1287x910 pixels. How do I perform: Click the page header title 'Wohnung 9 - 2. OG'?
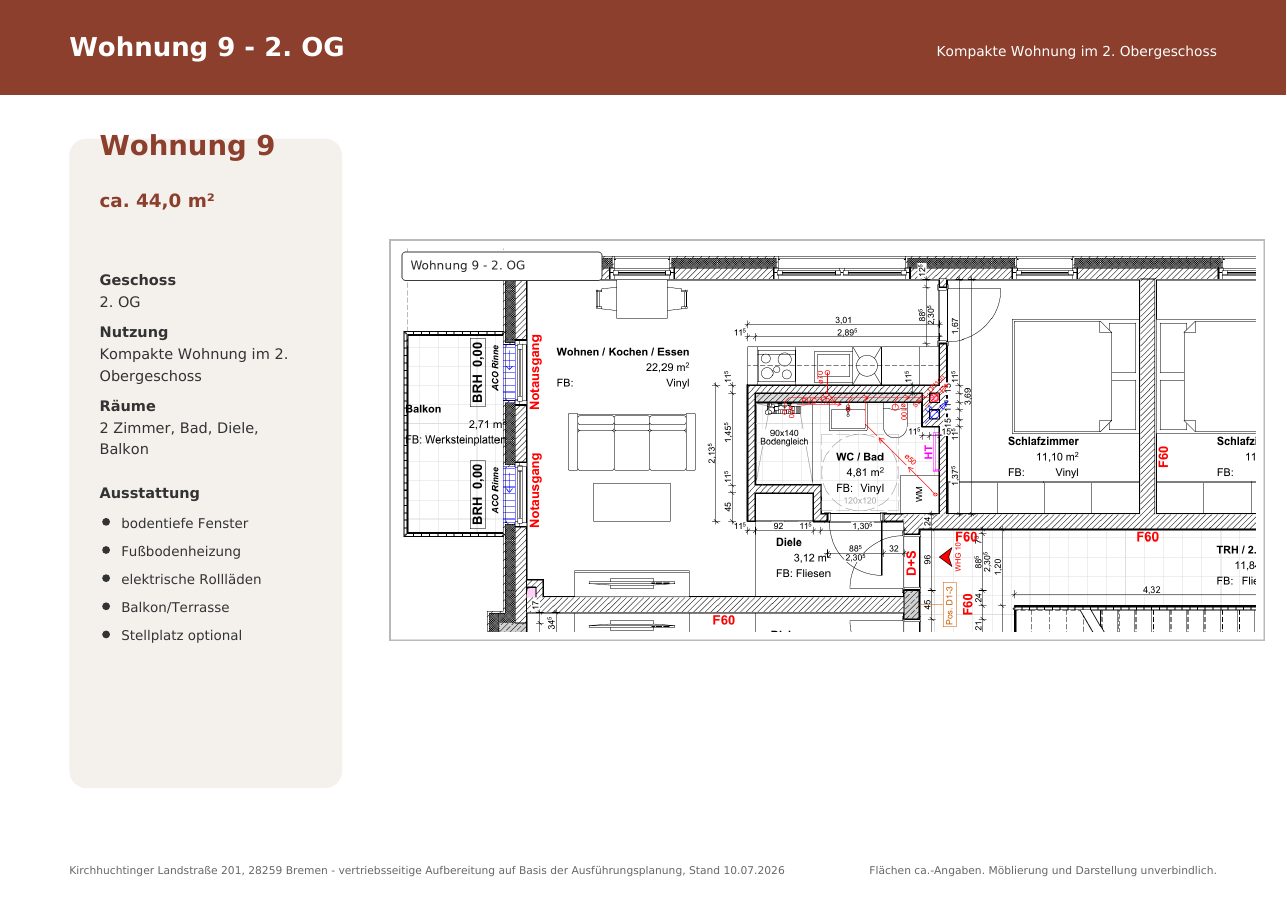(207, 47)
